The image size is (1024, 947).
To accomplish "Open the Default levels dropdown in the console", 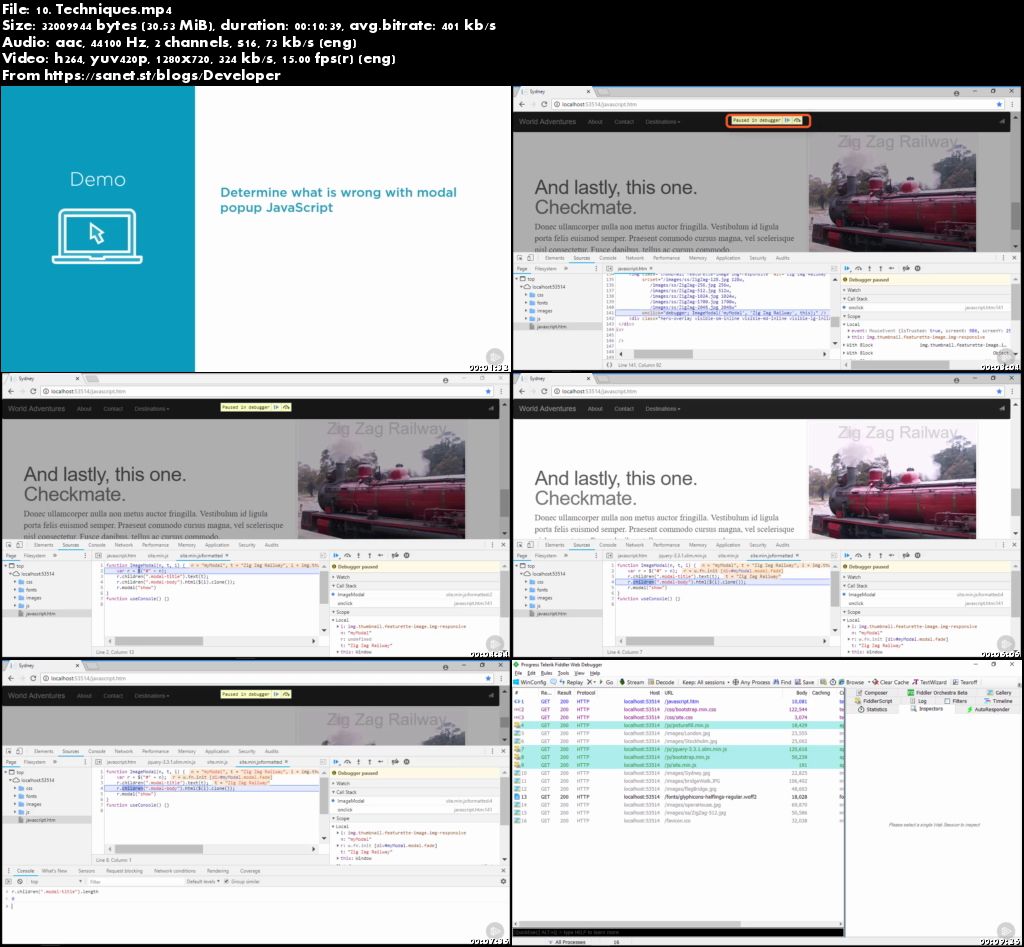I will coord(203,881).
